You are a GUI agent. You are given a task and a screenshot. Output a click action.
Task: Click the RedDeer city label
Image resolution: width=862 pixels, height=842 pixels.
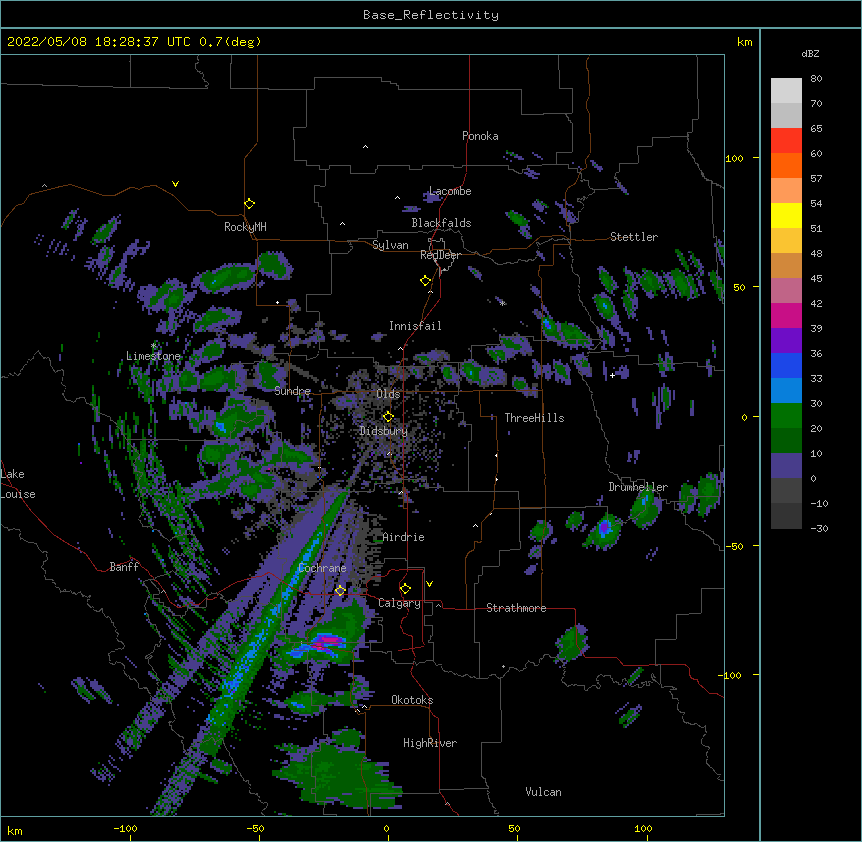[440, 255]
